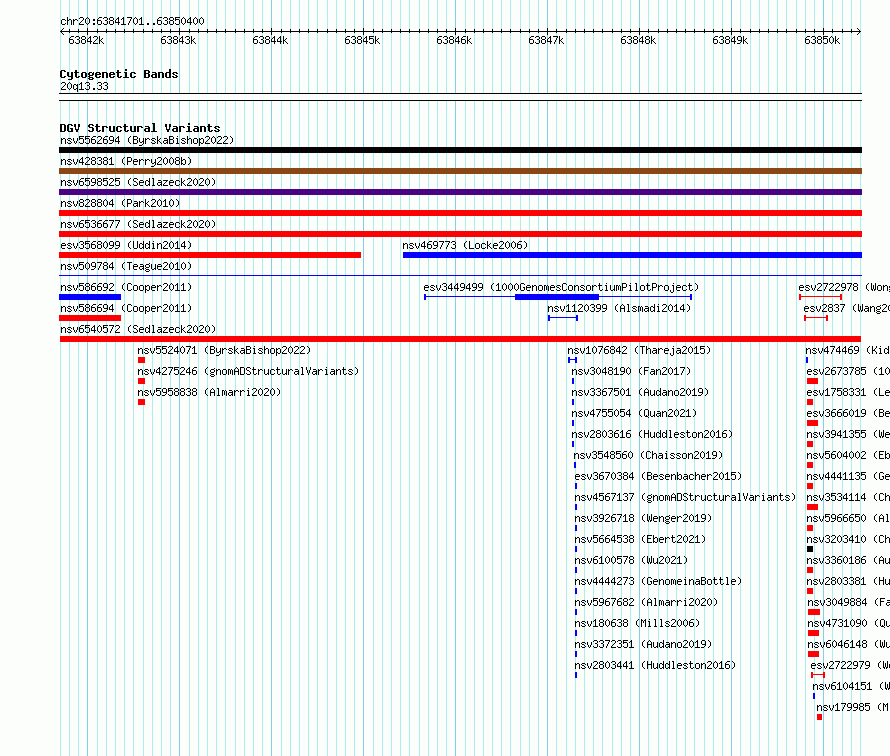Open esv3670384 (Besenbacher2015) label
Image resolution: width=890 pixels, height=756 pixels.
658,476
